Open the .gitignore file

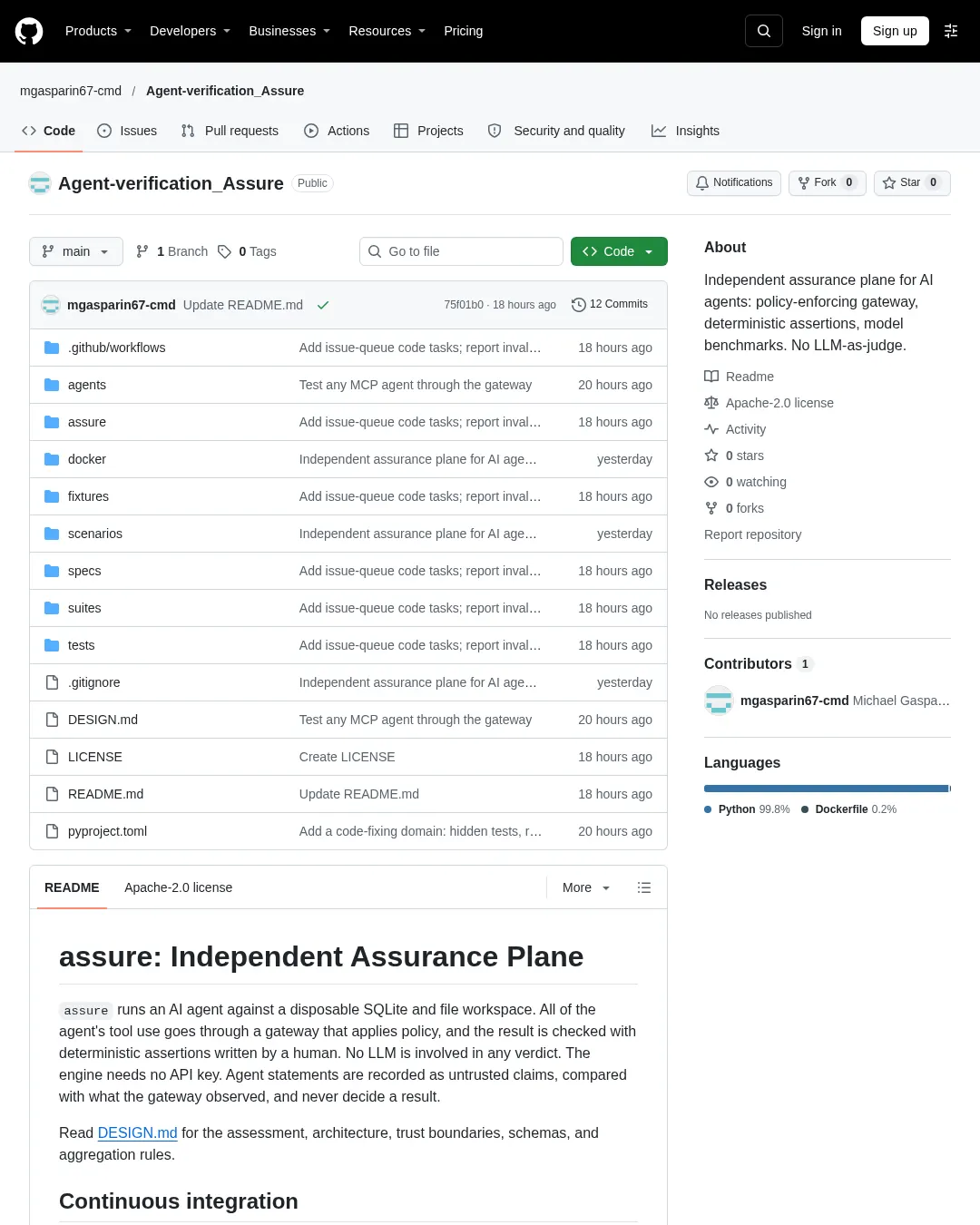click(94, 682)
